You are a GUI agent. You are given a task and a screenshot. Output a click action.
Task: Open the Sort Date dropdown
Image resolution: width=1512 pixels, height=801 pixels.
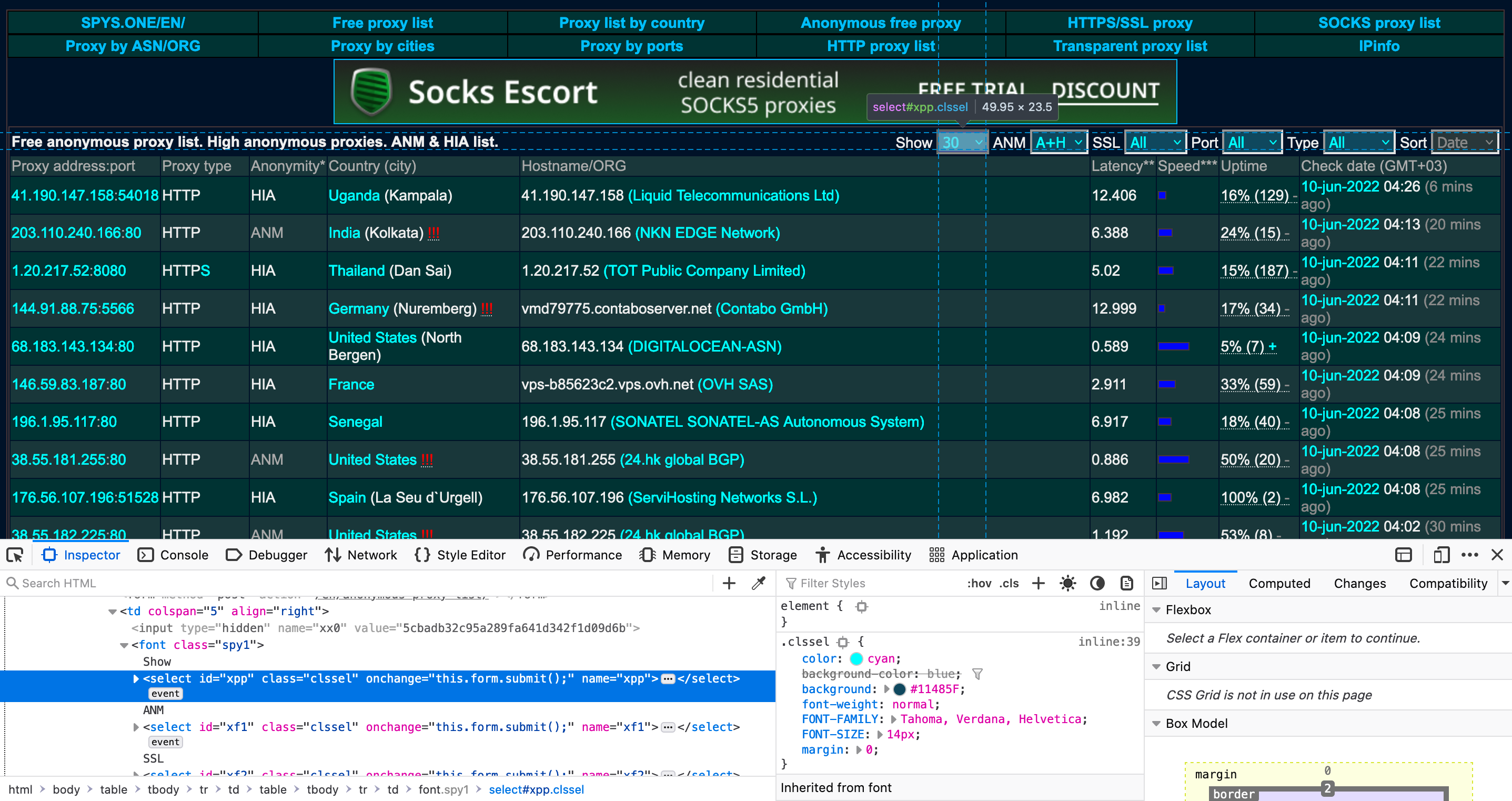pyautogui.click(x=1465, y=142)
